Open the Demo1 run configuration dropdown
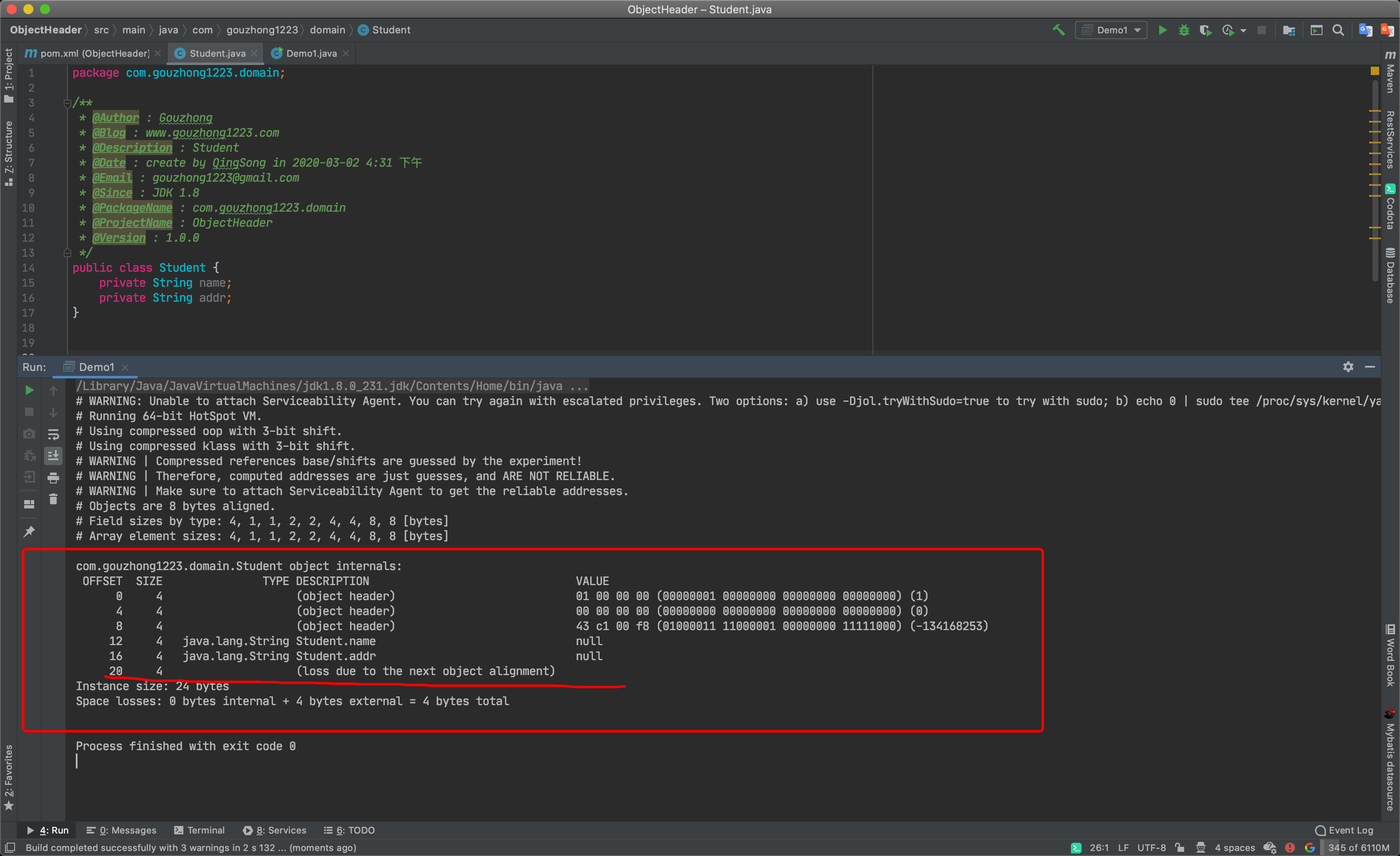 1111,30
